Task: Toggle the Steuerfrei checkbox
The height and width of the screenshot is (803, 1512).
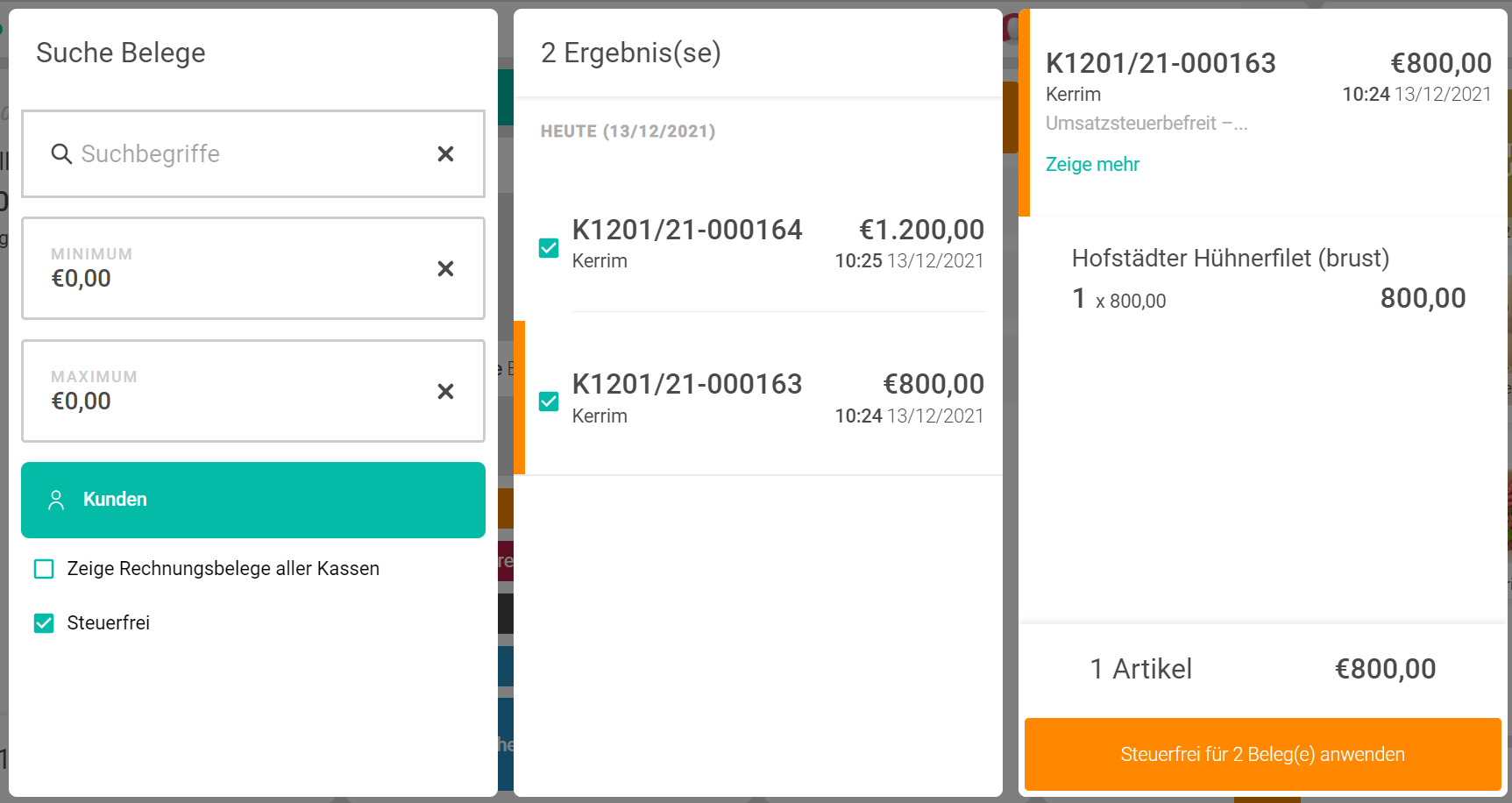Action: 44,623
